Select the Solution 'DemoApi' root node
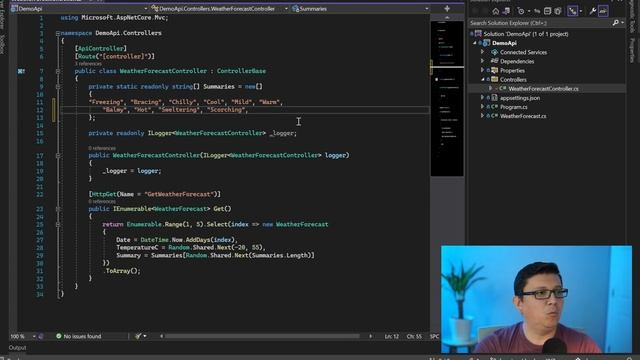The width and height of the screenshot is (640, 360). tap(526, 34)
